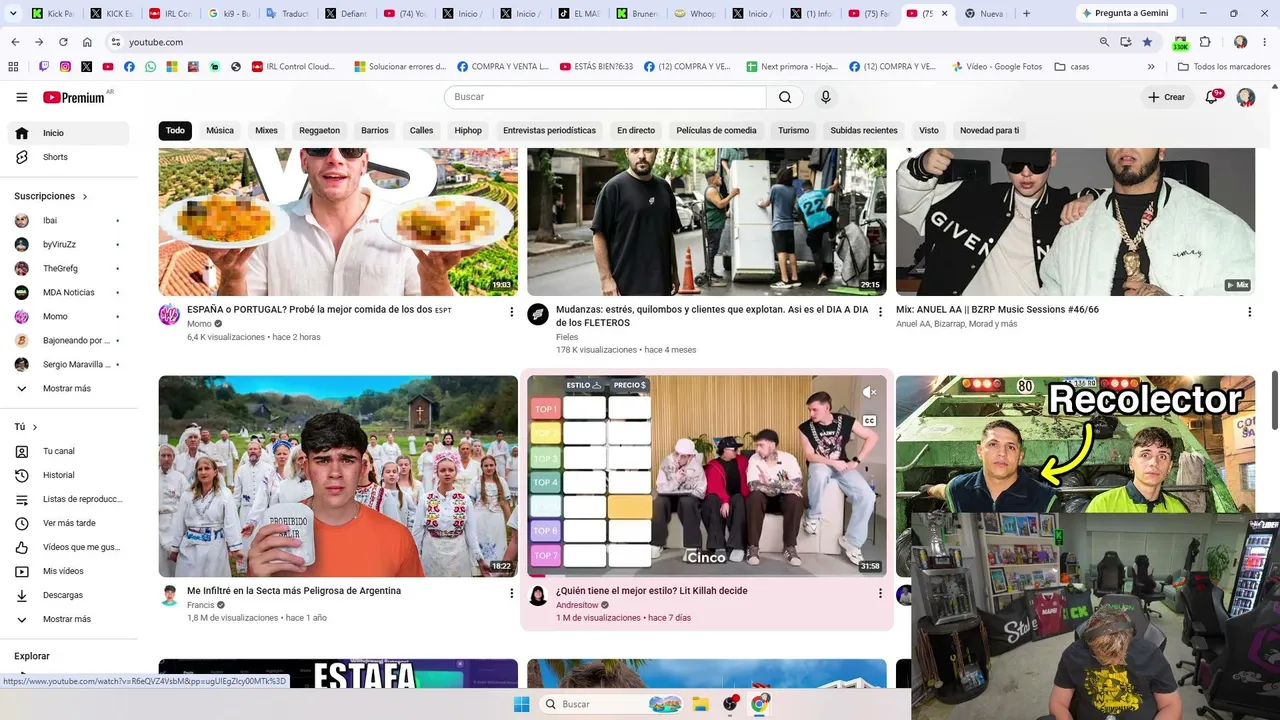Open the Instagram bookmark icon

(x=65, y=67)
